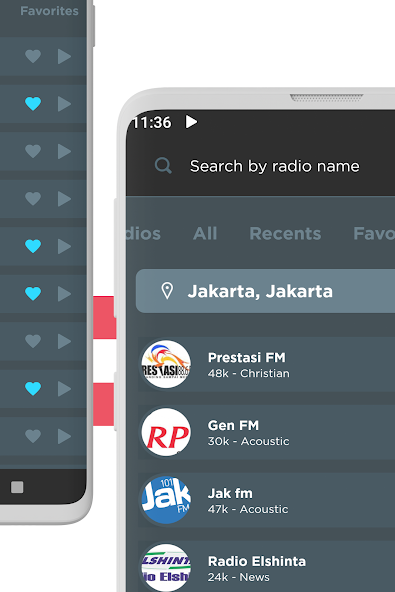
Task: Tap the 101 Jak FM blue logo
Action: 166,500
